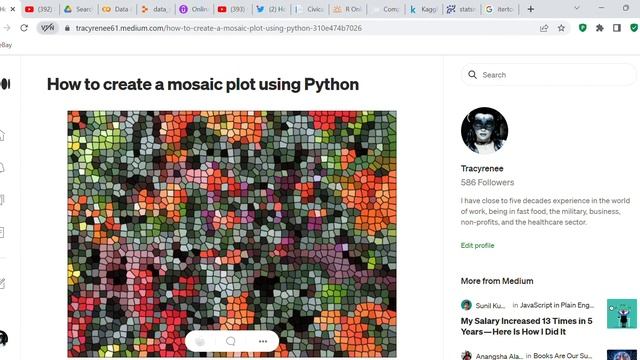Viewport: 640px width, 360px height.
Task: Open the My Salary Increased 13 Times article
Action: [x=527, y=326]
